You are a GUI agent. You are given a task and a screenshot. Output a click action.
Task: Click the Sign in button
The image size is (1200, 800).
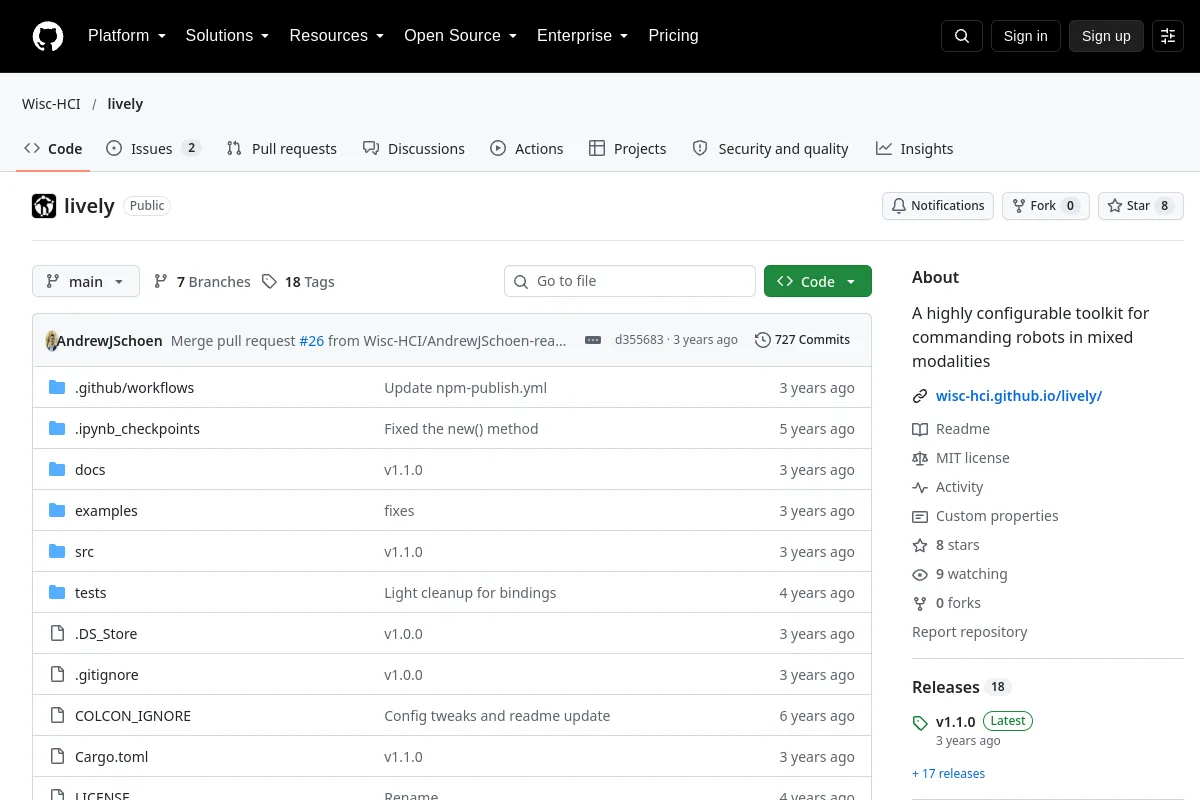1025,36
